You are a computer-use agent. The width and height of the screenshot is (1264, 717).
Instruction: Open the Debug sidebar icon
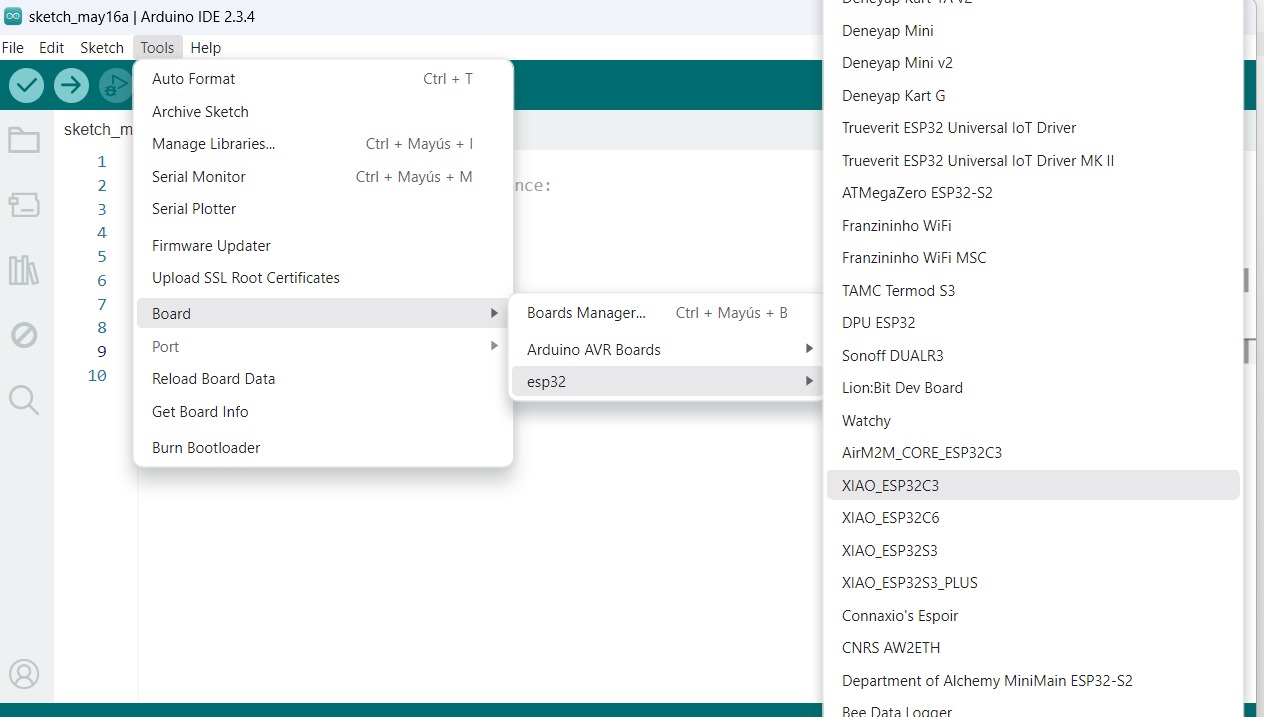pos(24,335)
